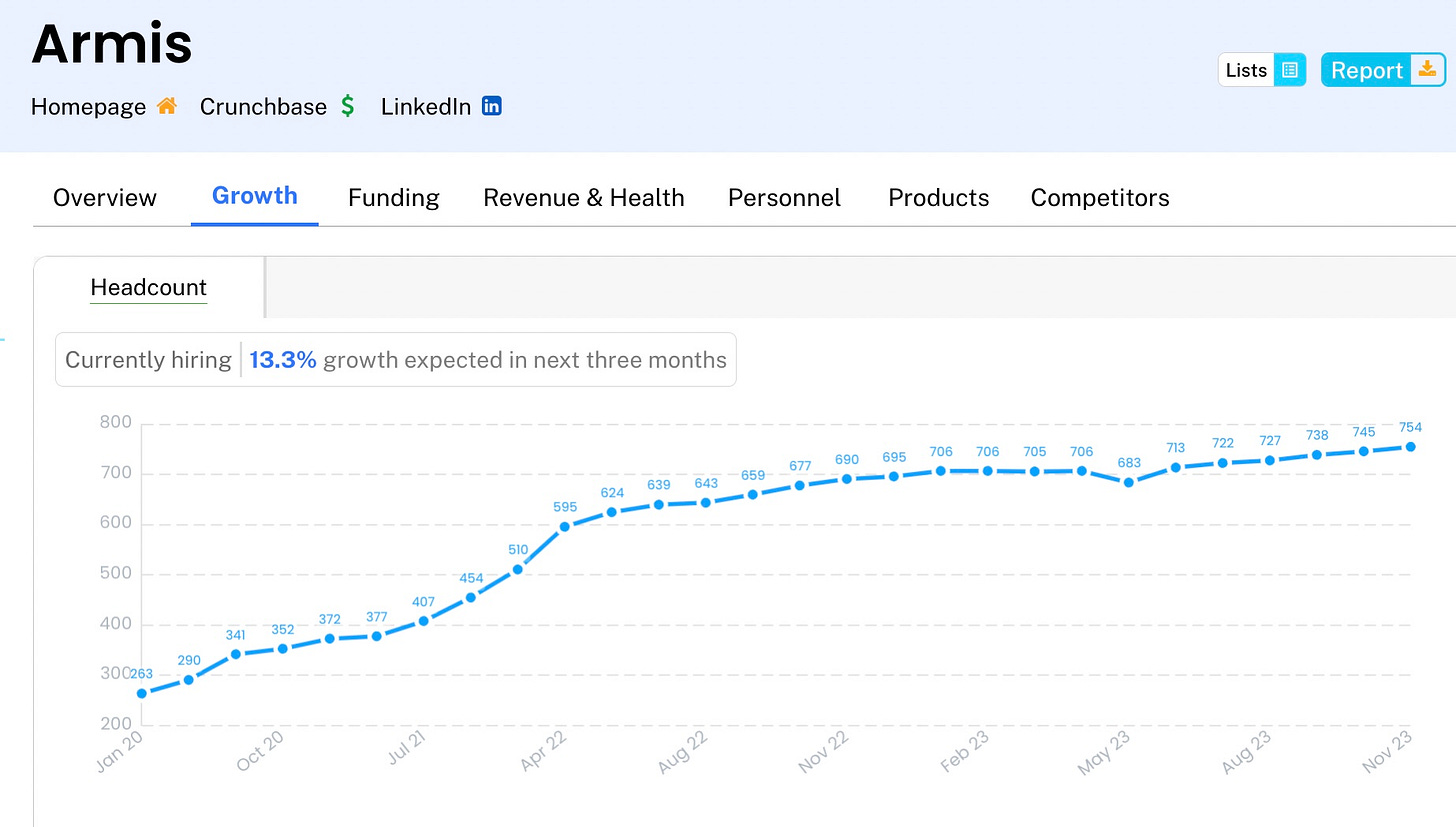Go to Revenue & Health tab
This screenshot has width=1456, height=827.
(584, 198)
